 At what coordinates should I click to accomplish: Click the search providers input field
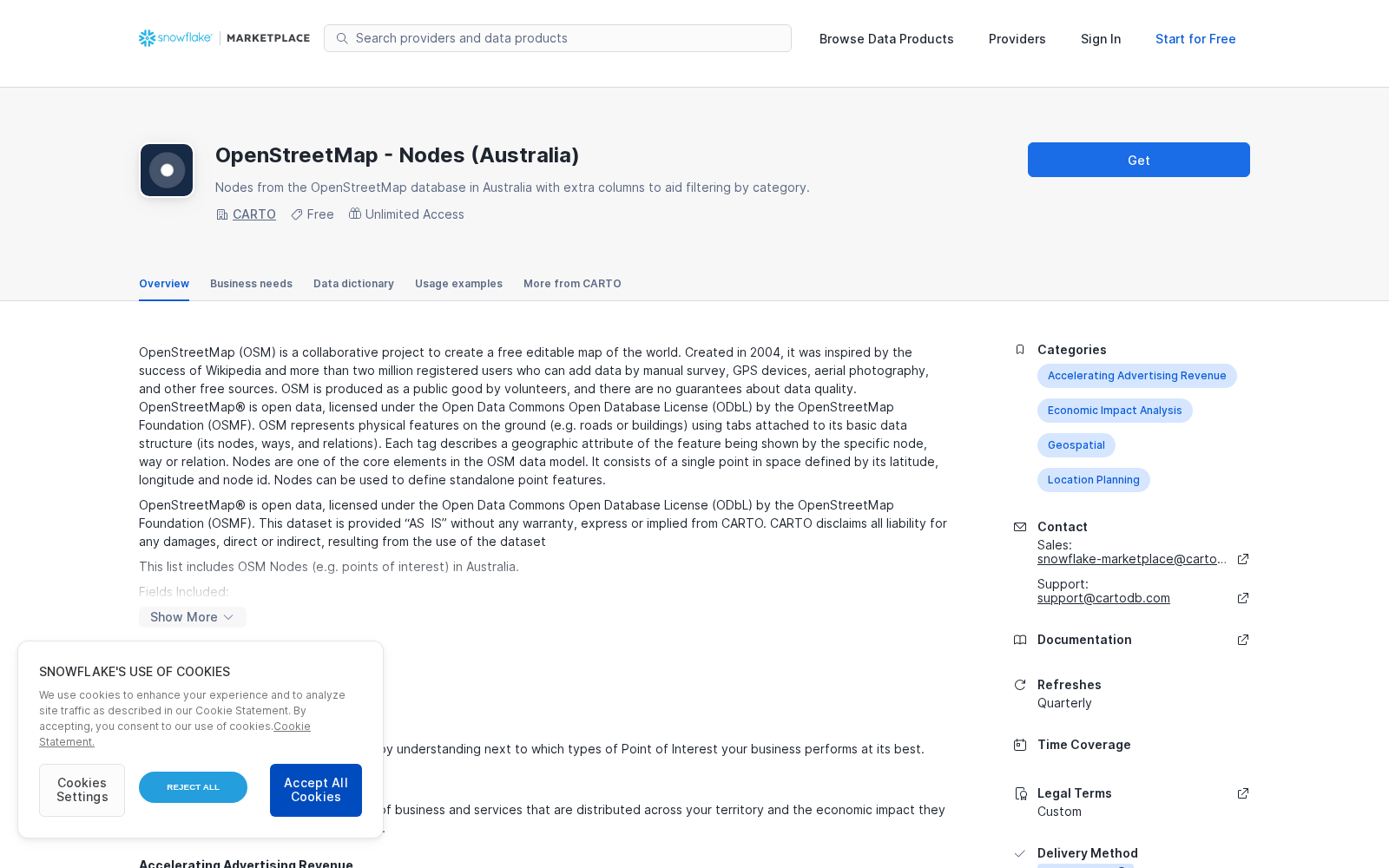(x=557, y=38)
